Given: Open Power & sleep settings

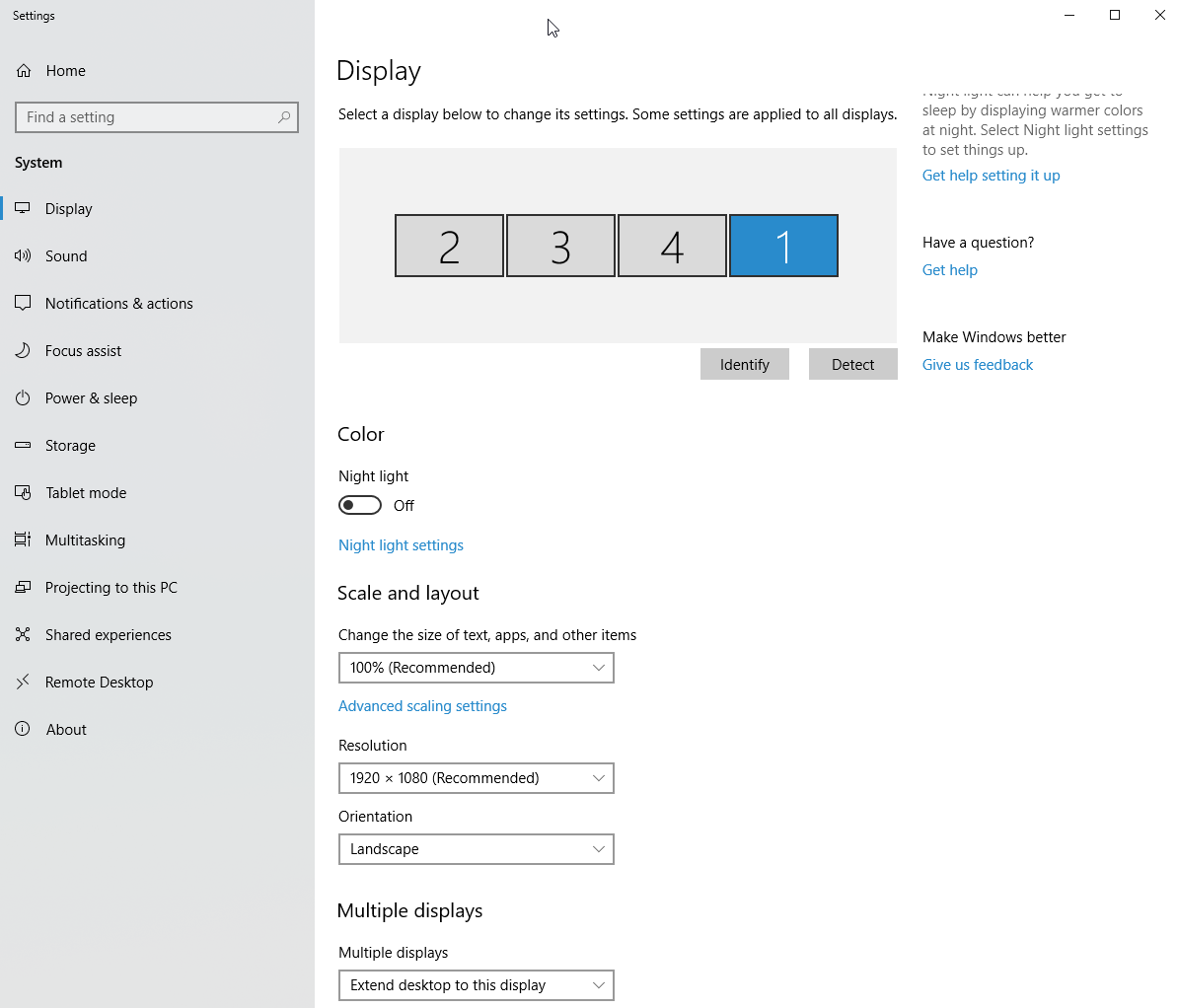Looking at the screenshot, I should pos(157,397).
